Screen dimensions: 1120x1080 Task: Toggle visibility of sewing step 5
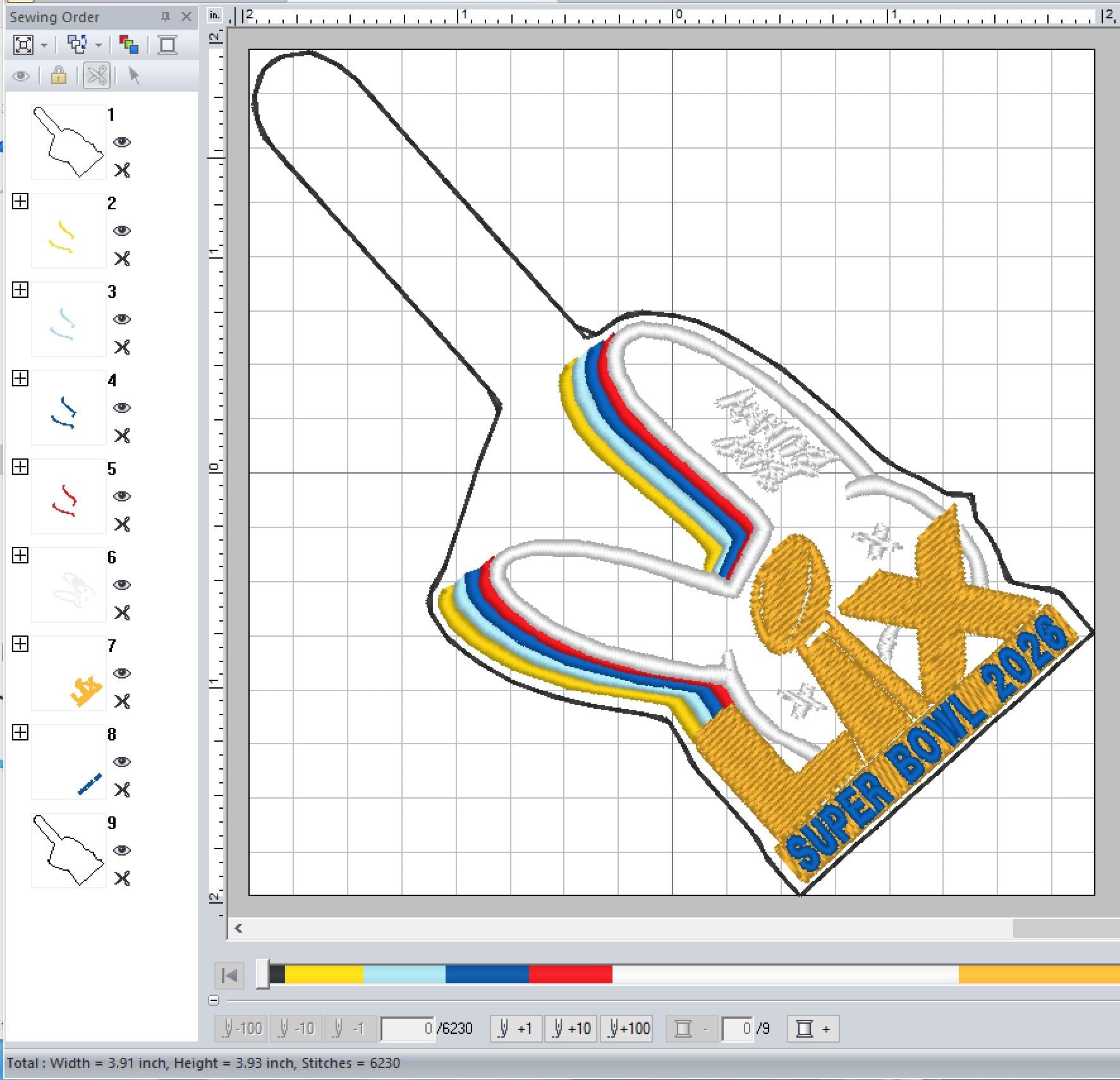pos(122,496)
